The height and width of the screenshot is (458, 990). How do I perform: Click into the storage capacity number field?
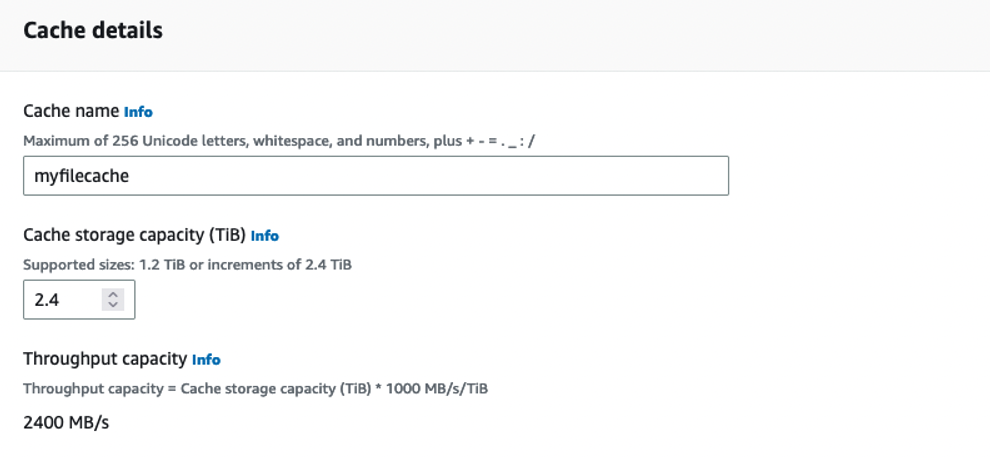click(x=79, y=299)
